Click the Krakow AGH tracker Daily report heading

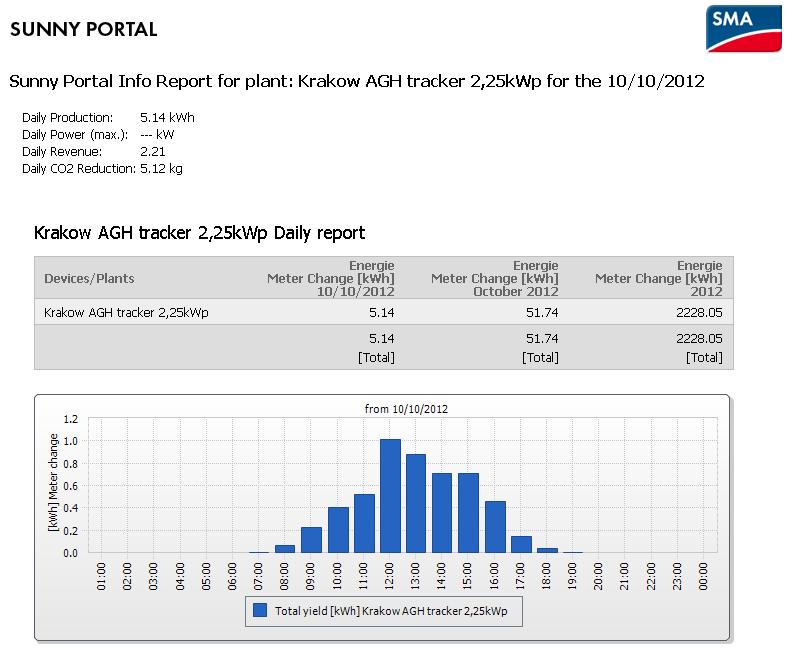[199, 233]
